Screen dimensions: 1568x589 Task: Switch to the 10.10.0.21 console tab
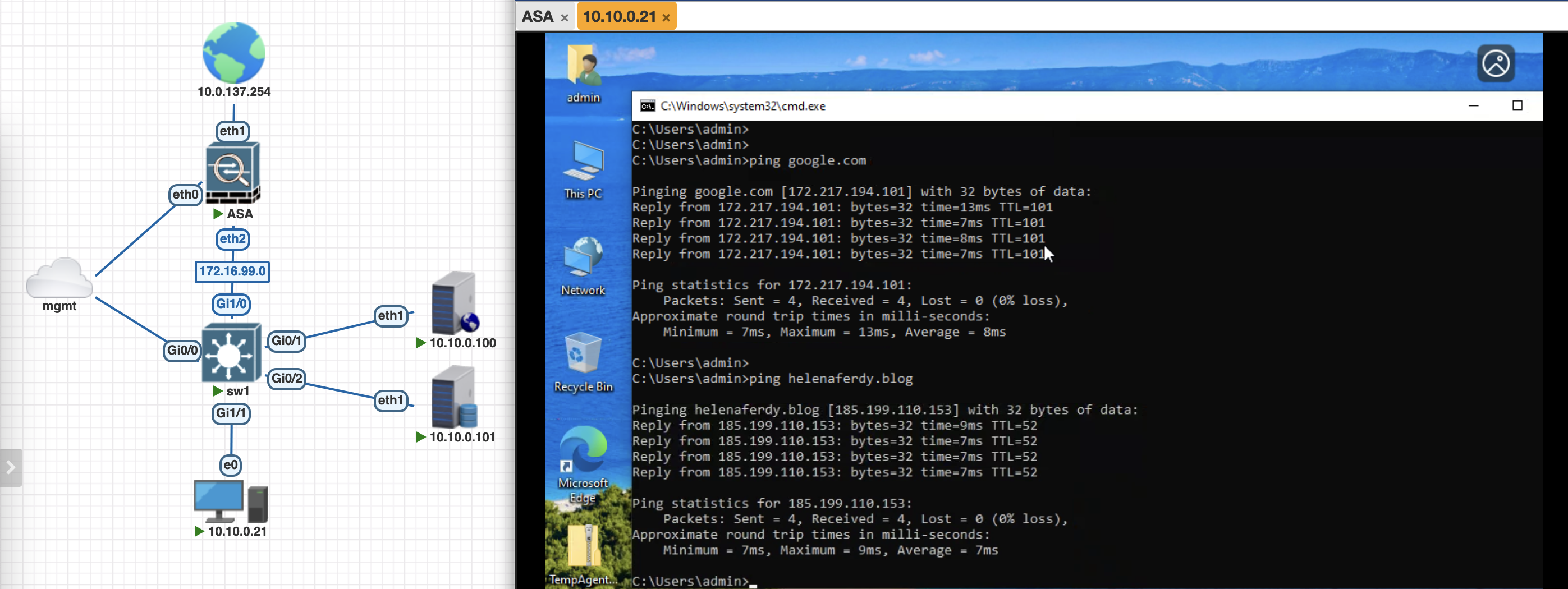point(619,16)
